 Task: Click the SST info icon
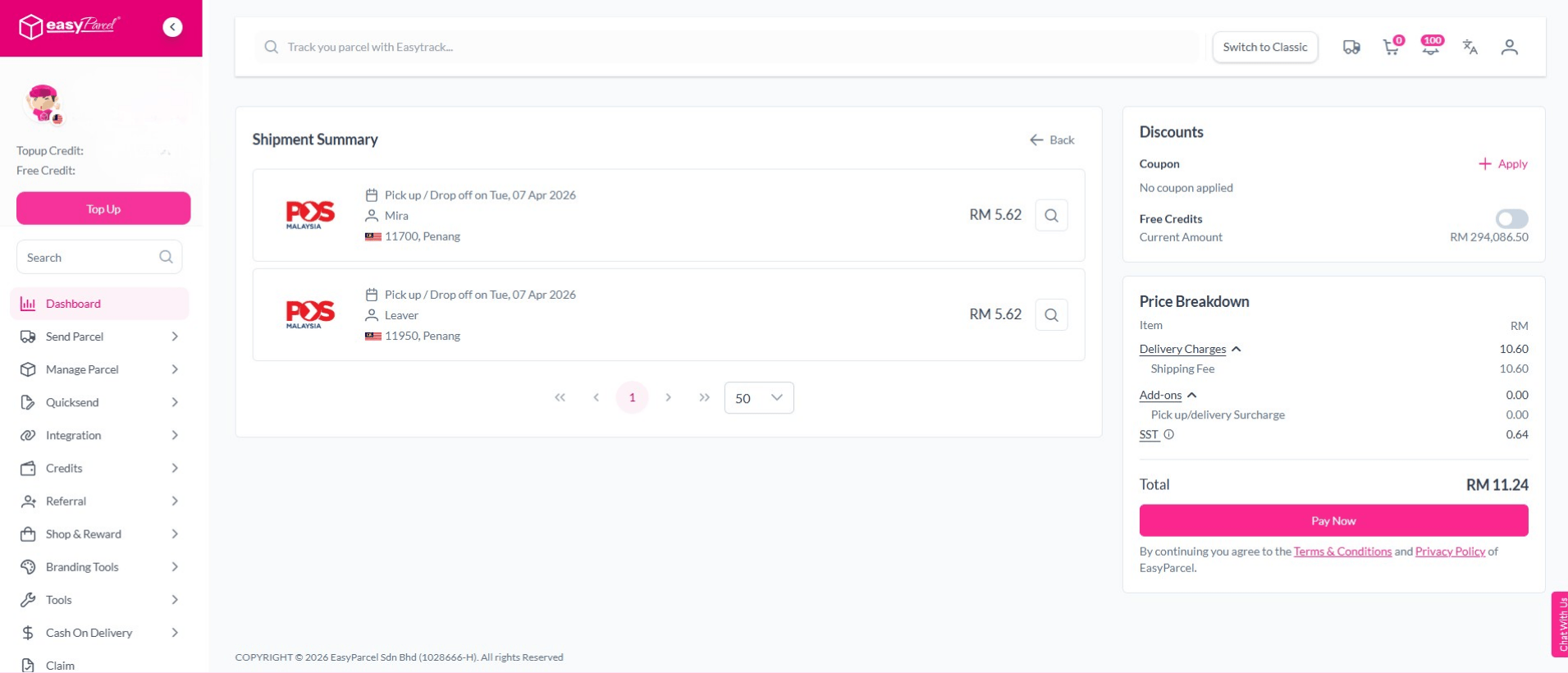pos(1168,435)
